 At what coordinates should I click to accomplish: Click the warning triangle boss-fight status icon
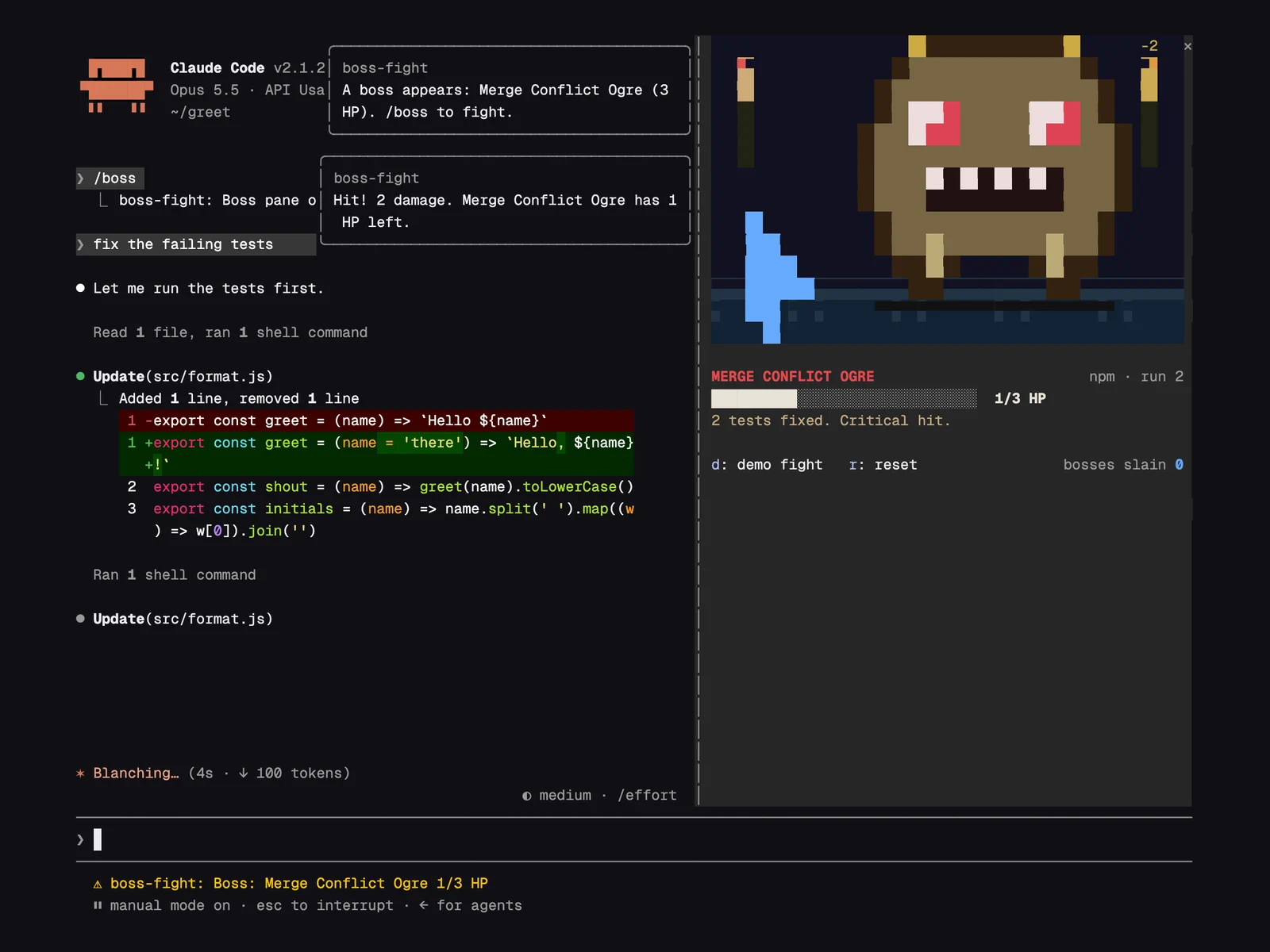click(98, 884)
